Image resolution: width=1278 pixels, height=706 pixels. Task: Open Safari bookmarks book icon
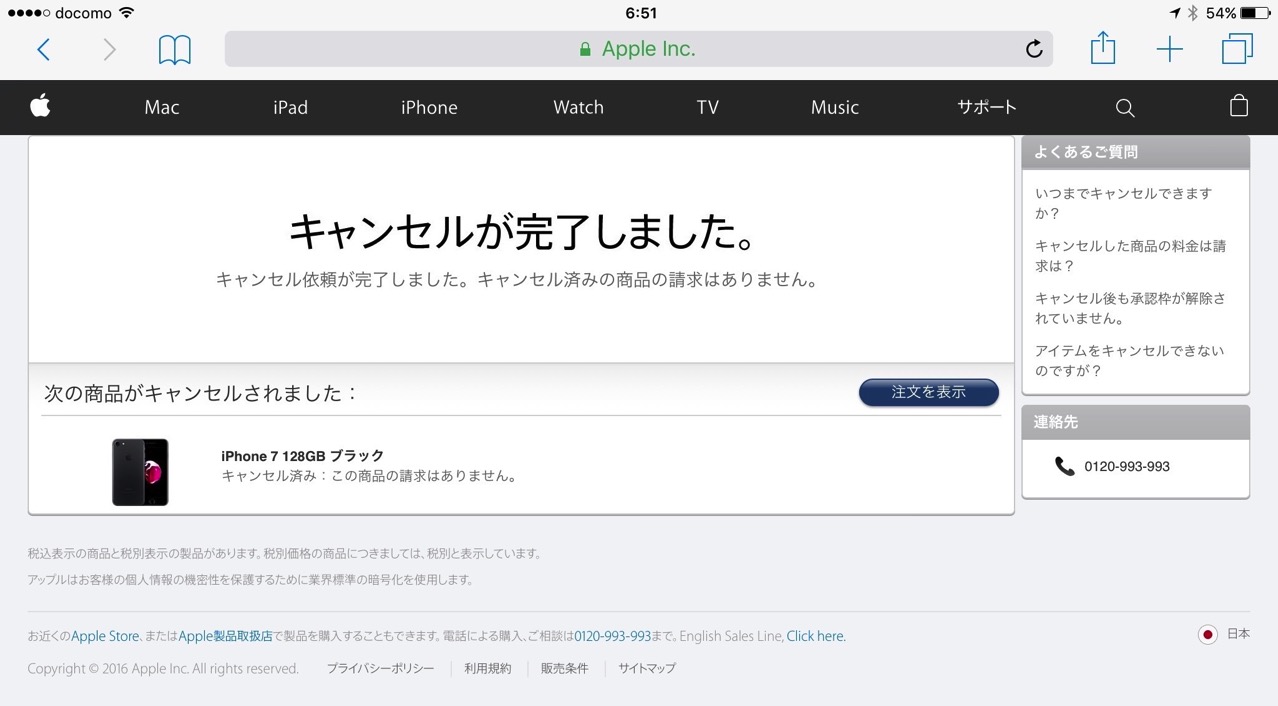coord(175,49)
